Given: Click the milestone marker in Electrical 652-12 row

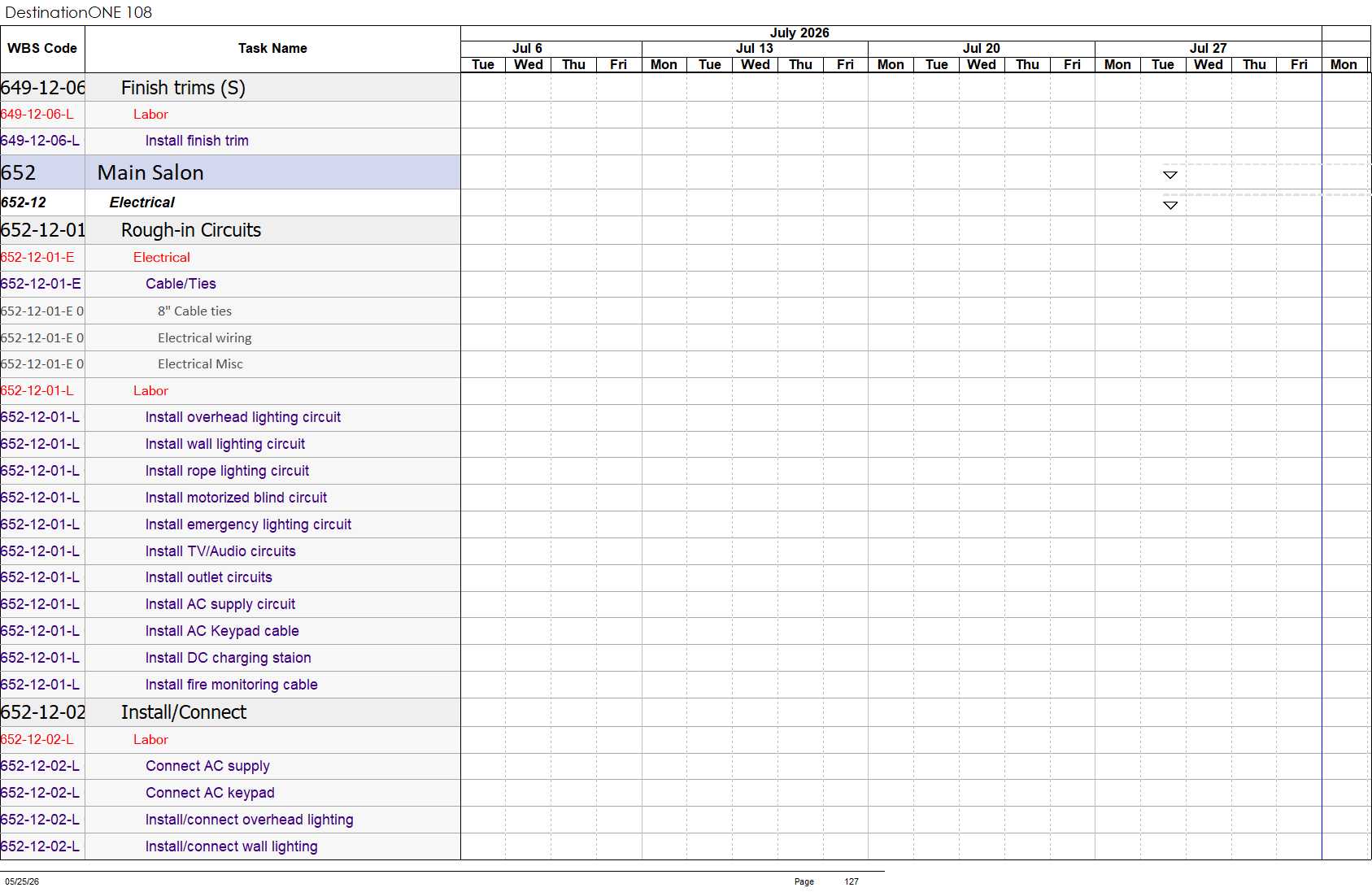Looking at the screenshot, I should 1170,205.
